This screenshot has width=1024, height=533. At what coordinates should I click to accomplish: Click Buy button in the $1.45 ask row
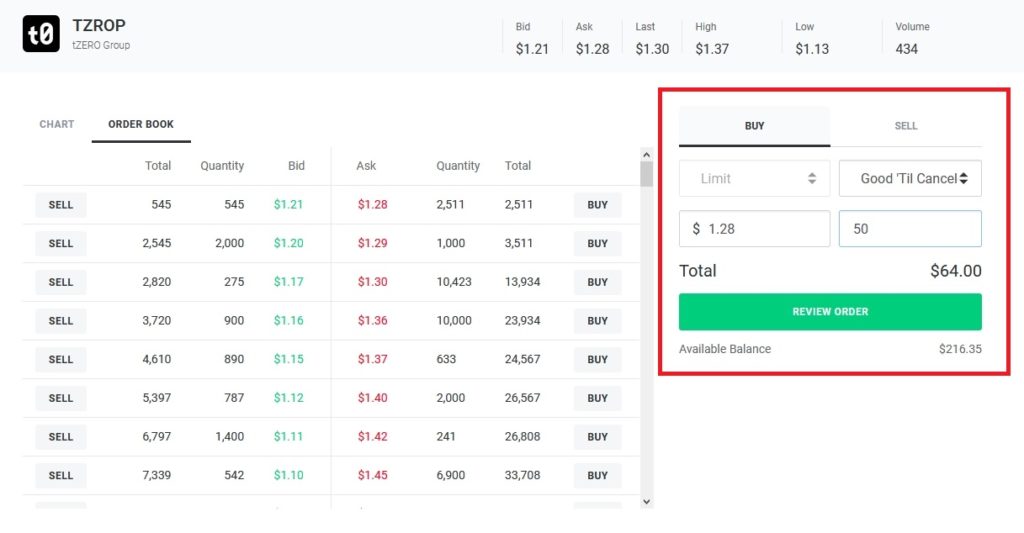pyautogui.click(x=597, y=476)
